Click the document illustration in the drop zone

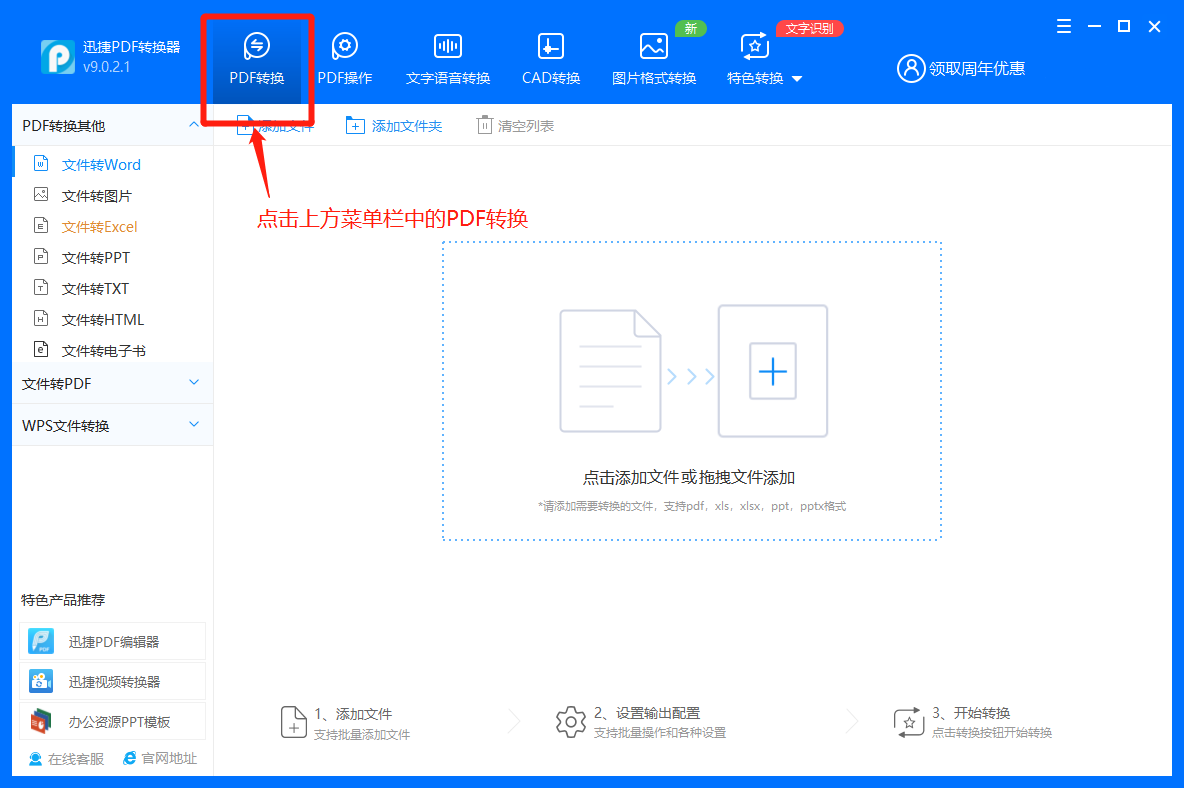(610, 371)
